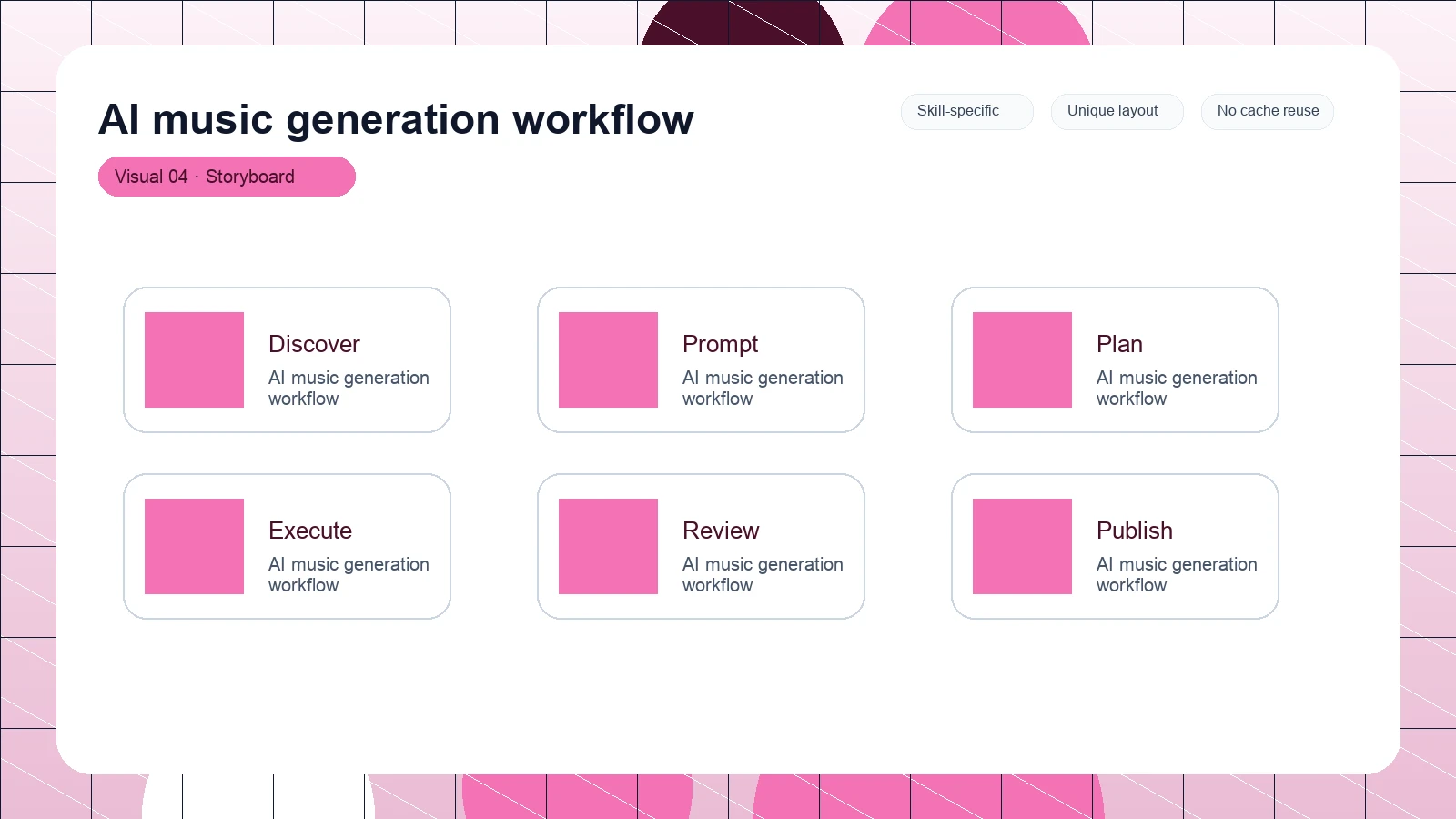The image size is (1456, 819).
Task: Click the Prompt title text
Action: pos(720,345)
